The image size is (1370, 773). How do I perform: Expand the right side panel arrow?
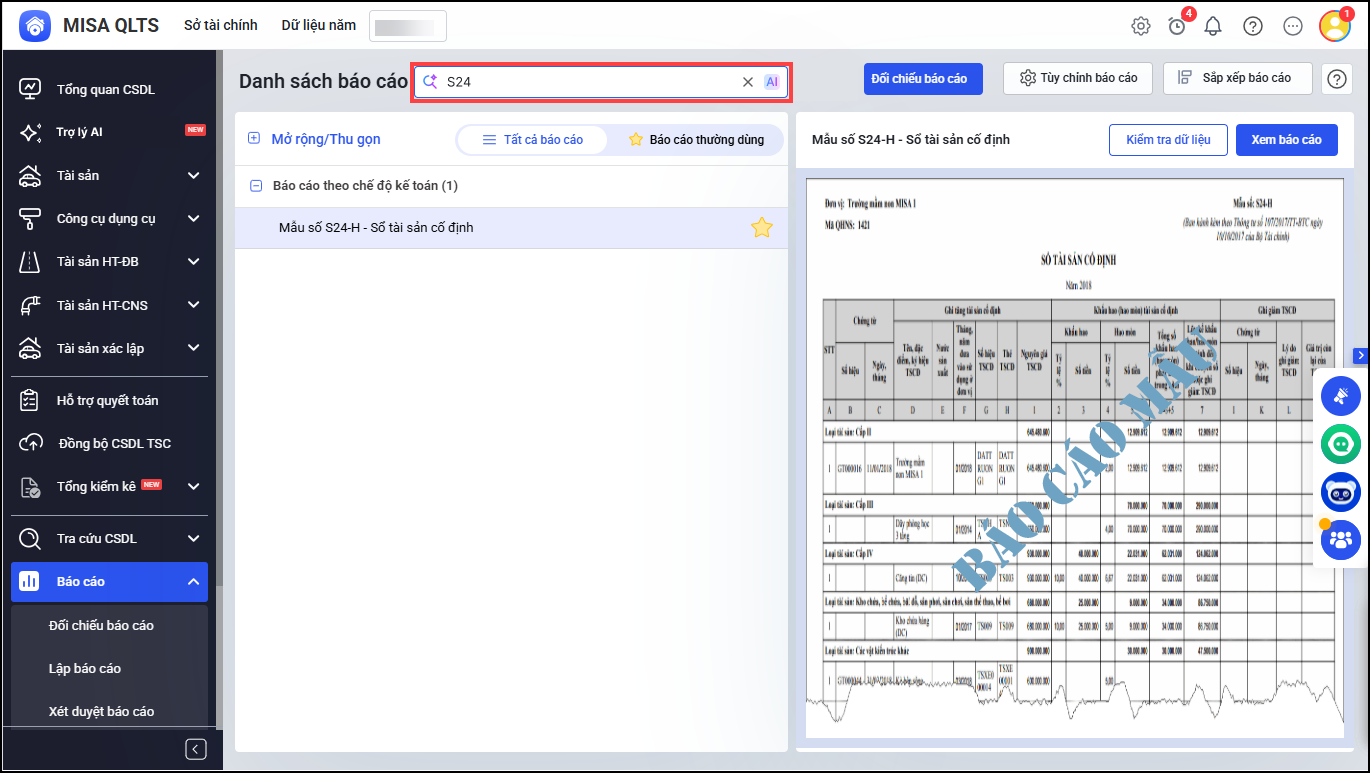point(1360,355)
